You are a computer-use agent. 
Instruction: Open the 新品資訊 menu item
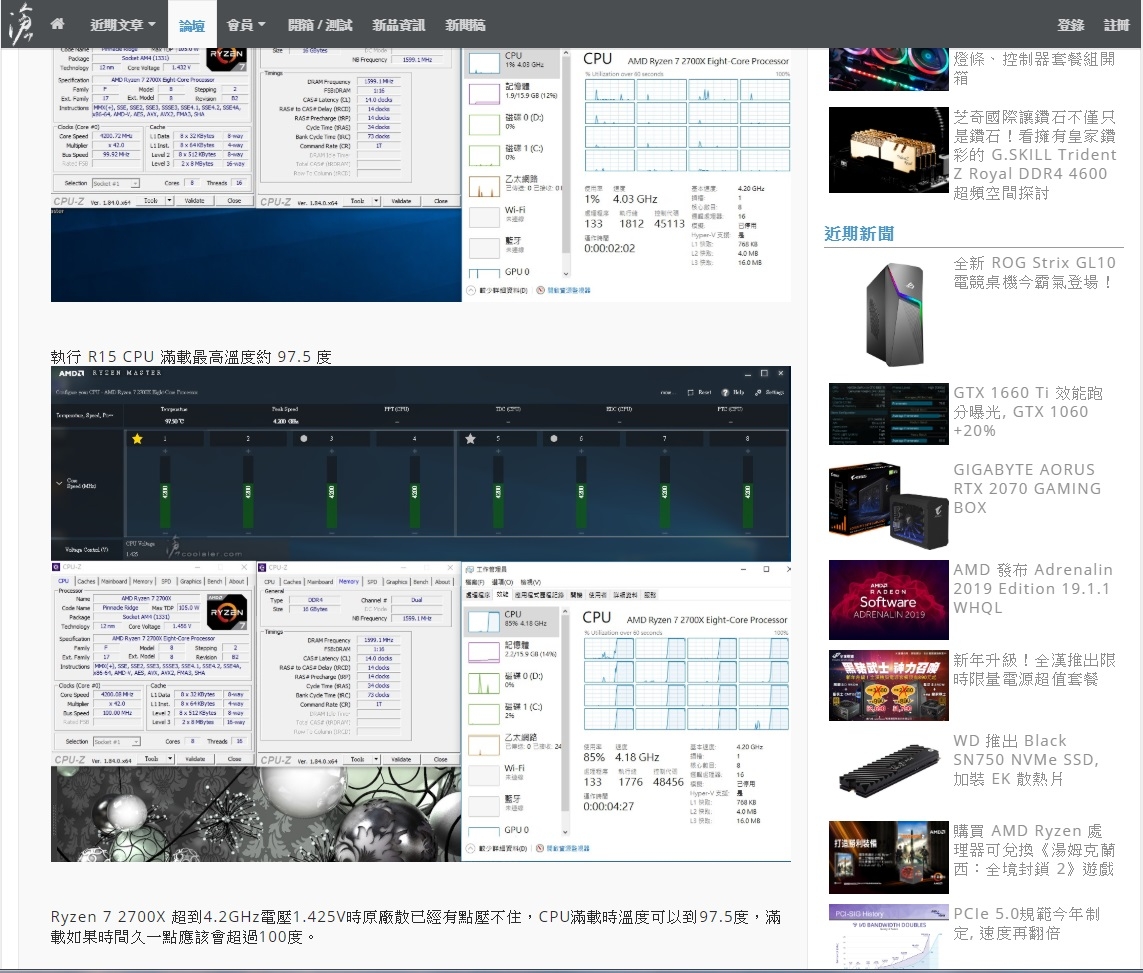(399, 25)
